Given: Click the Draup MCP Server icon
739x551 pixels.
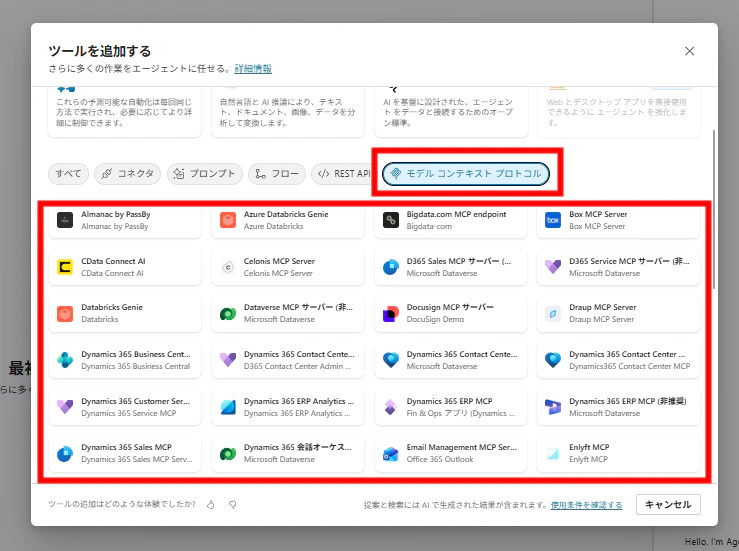Looking at the screenshot, I should (x=553, y=313).
